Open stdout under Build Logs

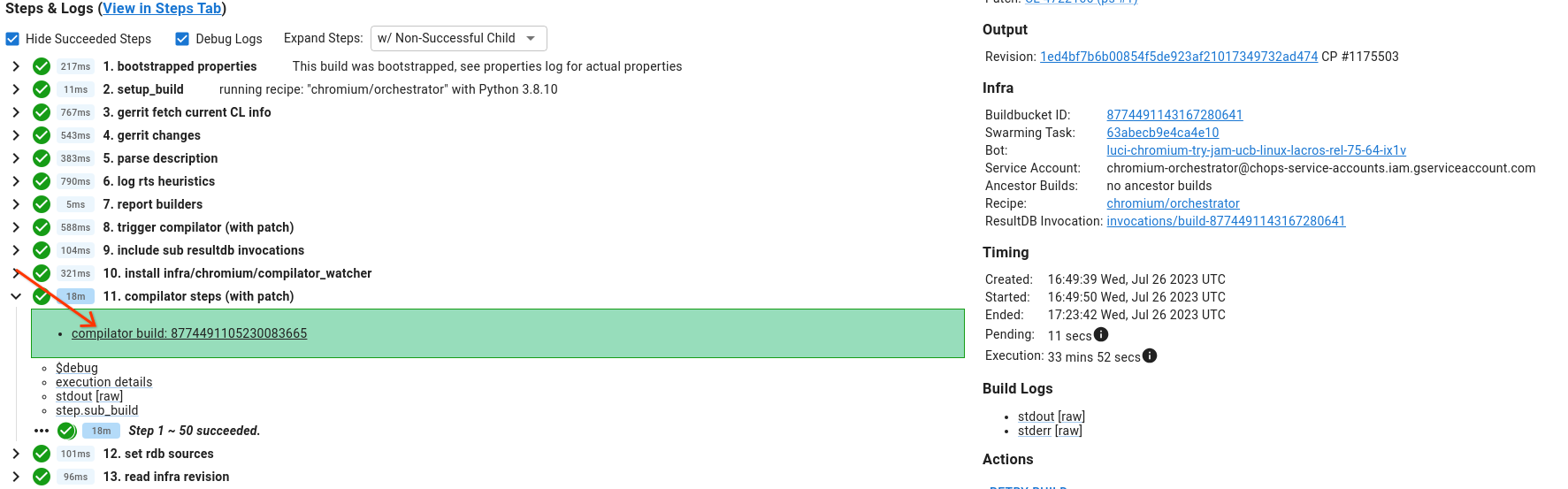coord(1036,416)
